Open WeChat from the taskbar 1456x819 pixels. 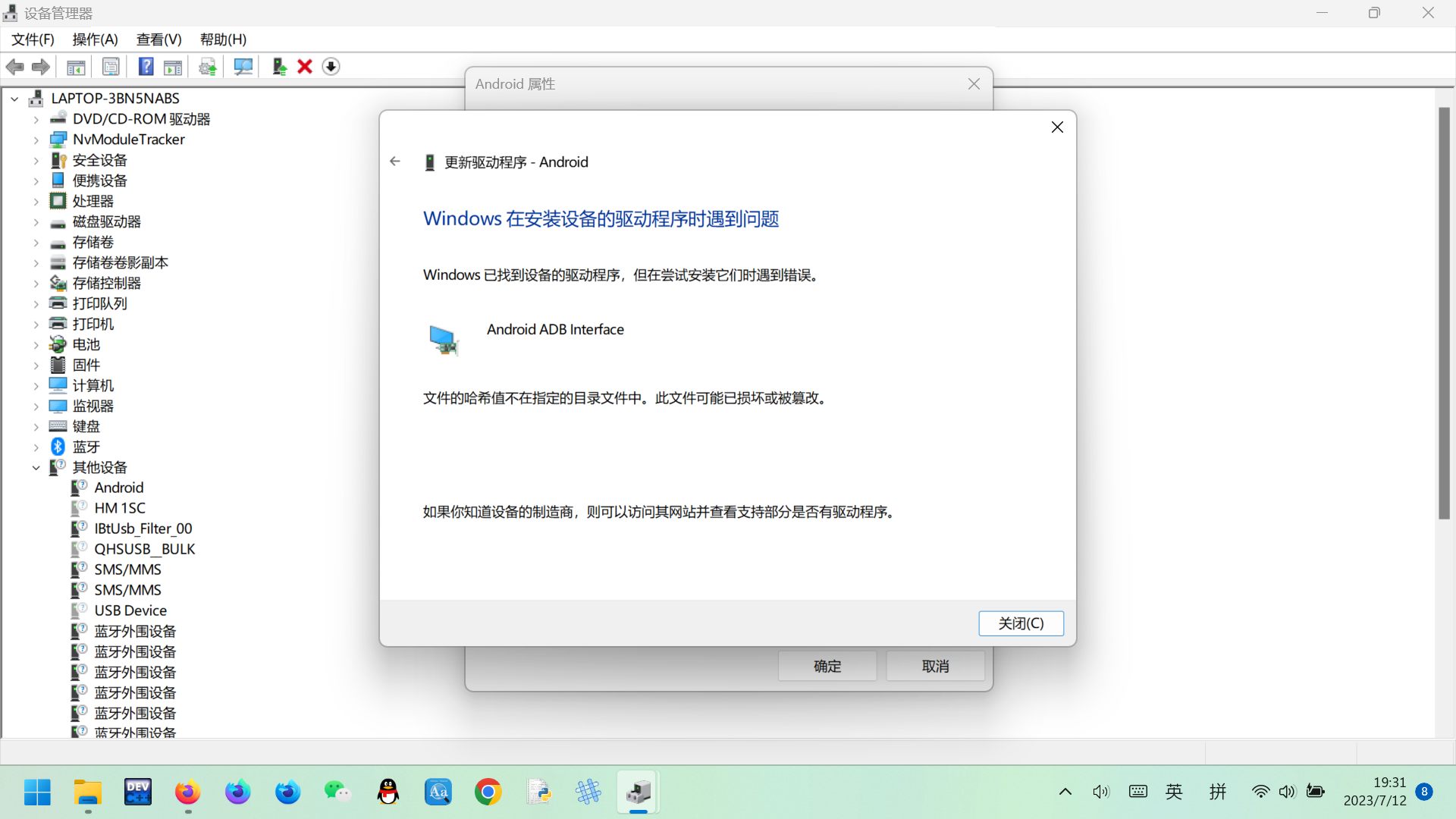click(338, 792)
